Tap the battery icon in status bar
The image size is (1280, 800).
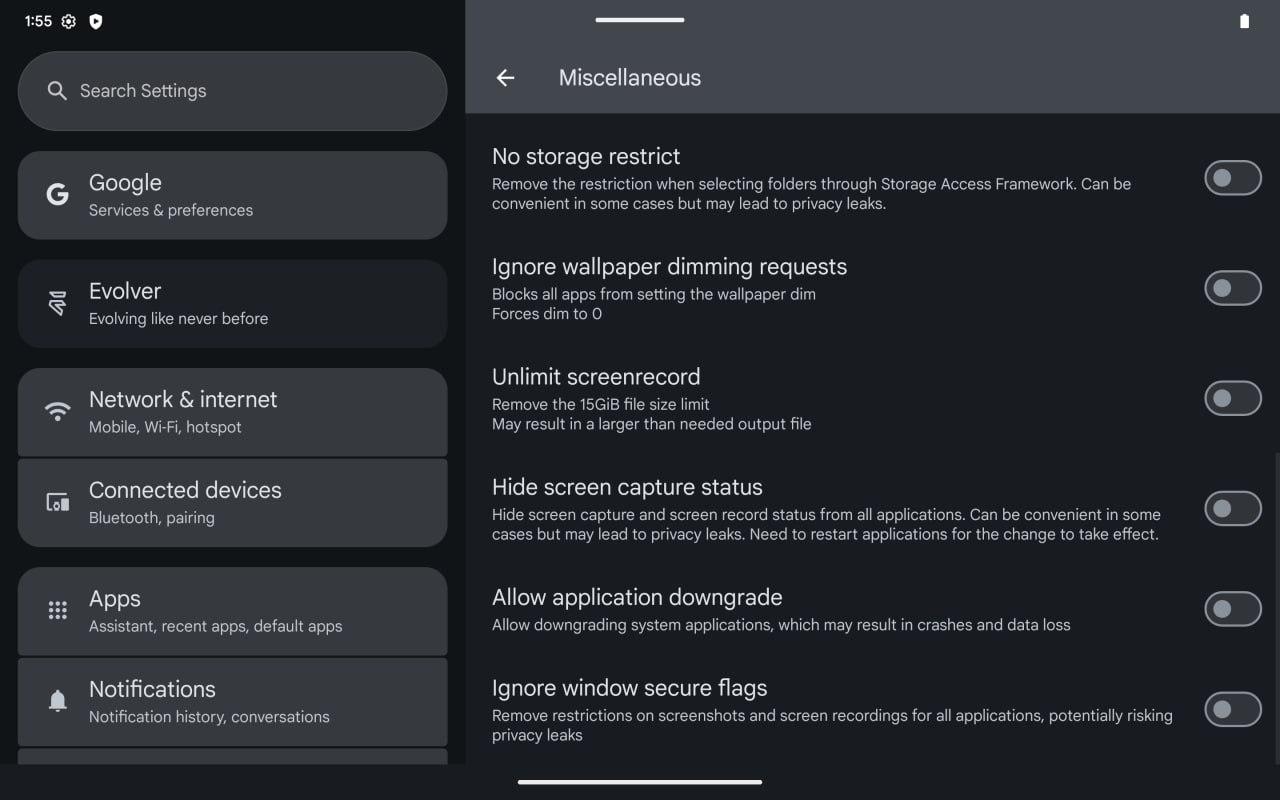coord(1244,21)
